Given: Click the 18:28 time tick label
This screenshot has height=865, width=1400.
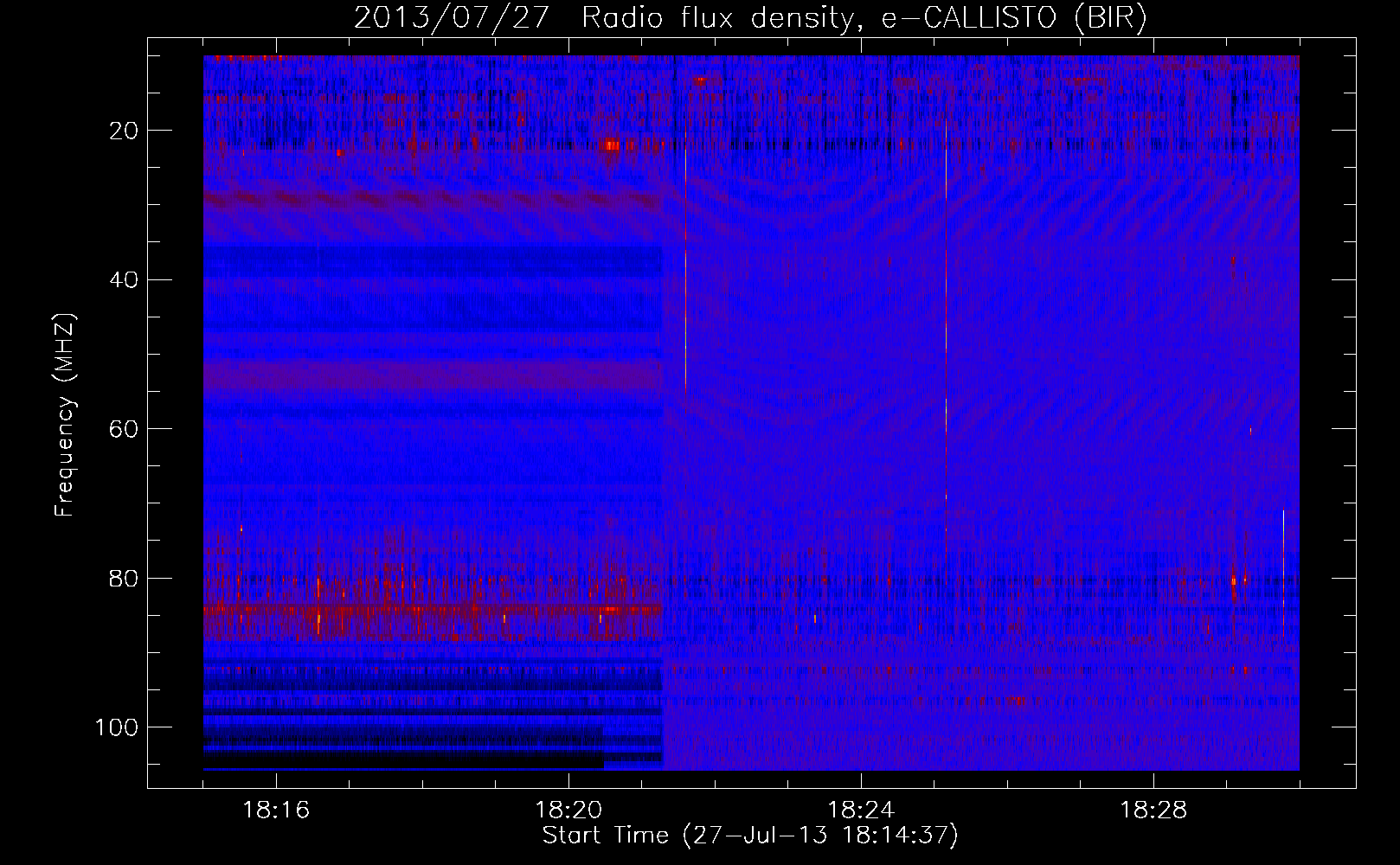Looking at the screenshot, I should click(1153, 811).
